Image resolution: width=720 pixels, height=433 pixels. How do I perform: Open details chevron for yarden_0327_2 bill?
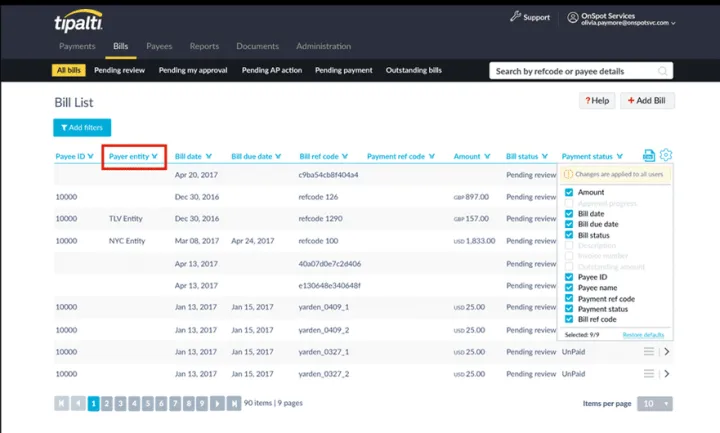[x=667, y=374]
